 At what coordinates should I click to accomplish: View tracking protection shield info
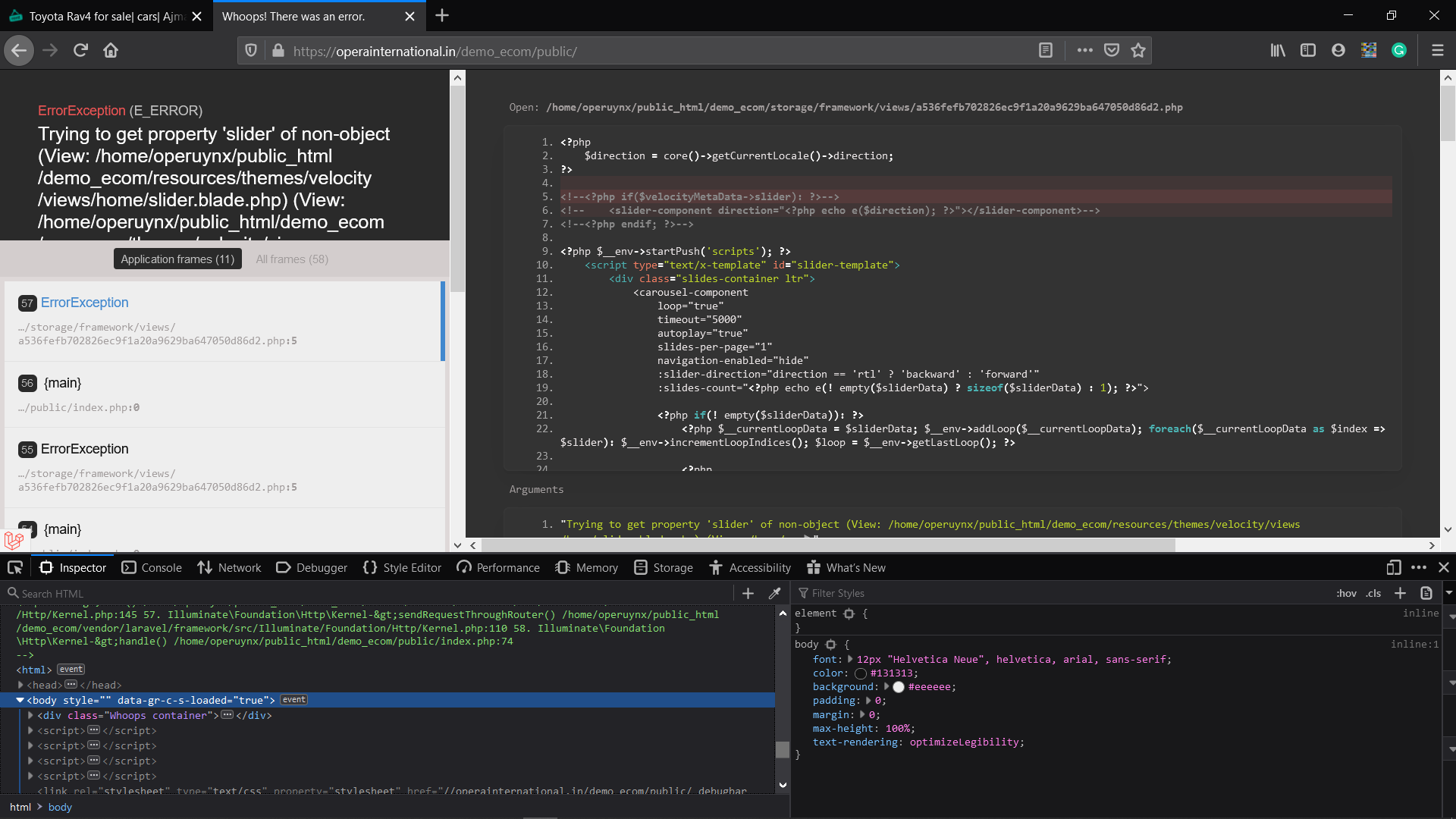click(251, 51)
